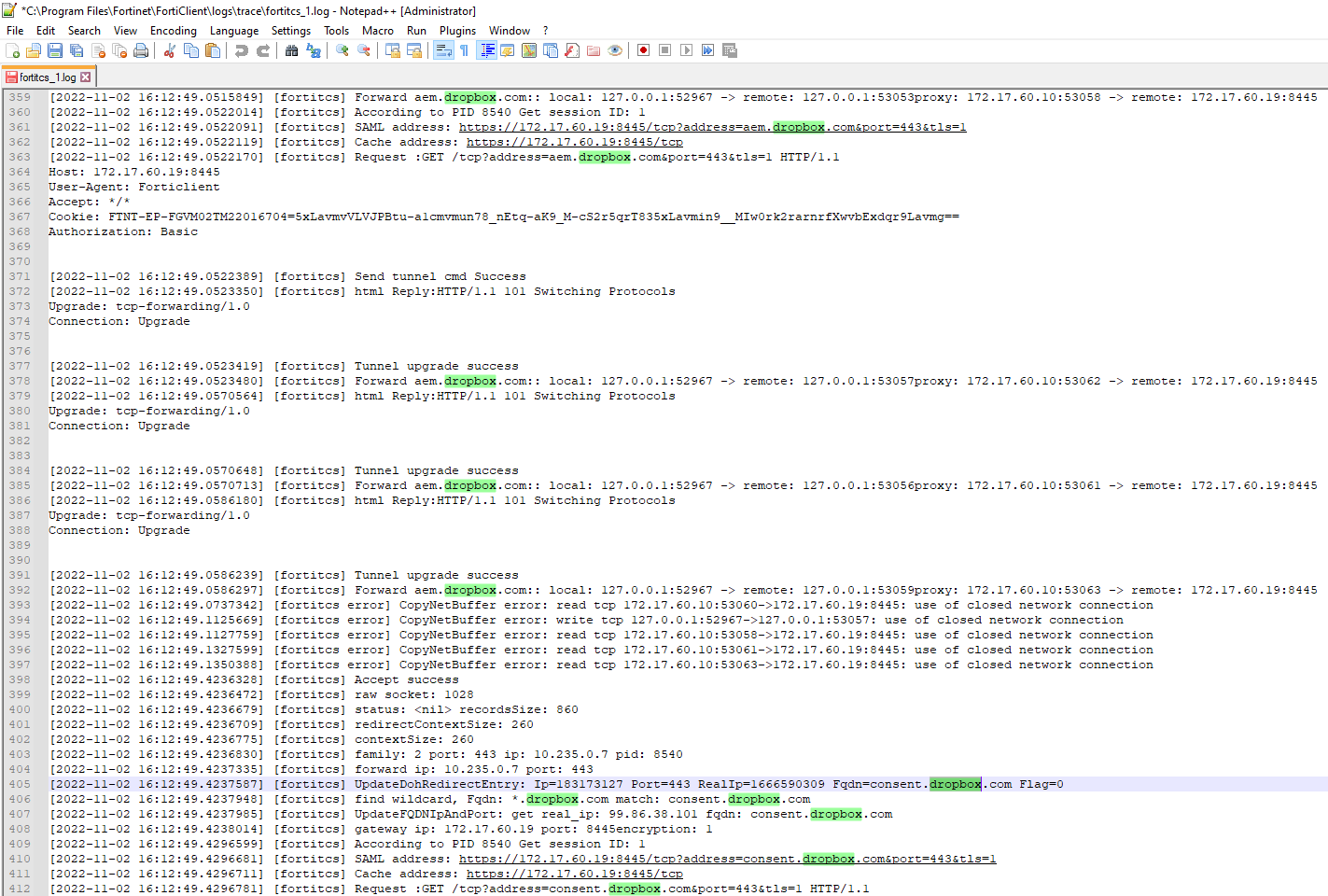
Task: Open the Macro menu
Action: pyautogui.click(x=378, y=31)
